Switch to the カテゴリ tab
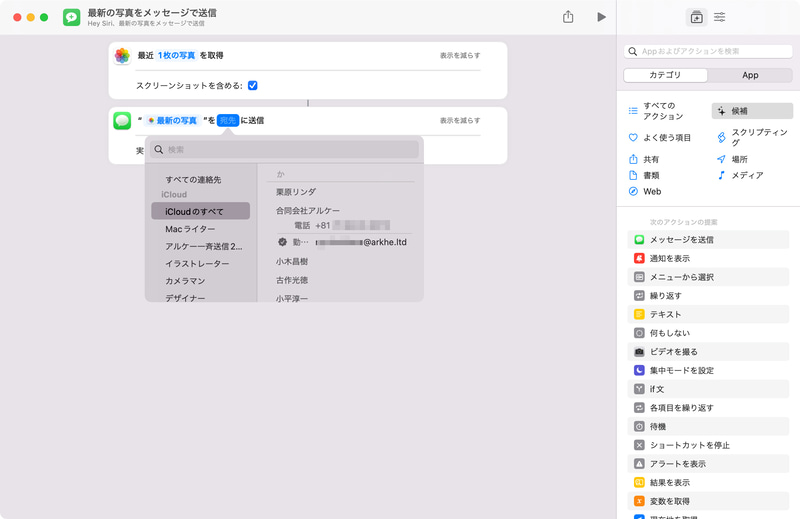The image size is (800, 519). tap(665, 75)
